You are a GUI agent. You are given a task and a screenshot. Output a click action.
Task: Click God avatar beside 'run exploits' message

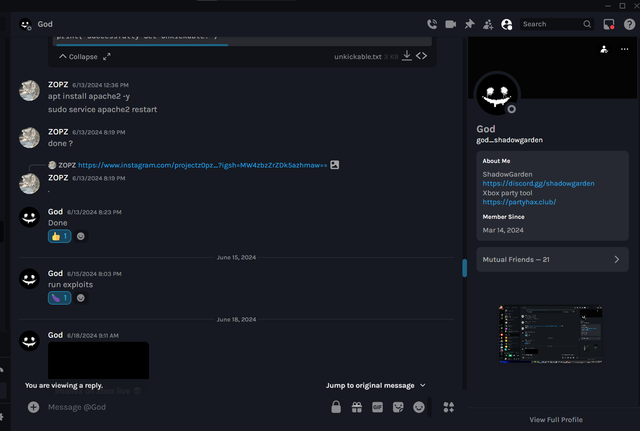29,279
